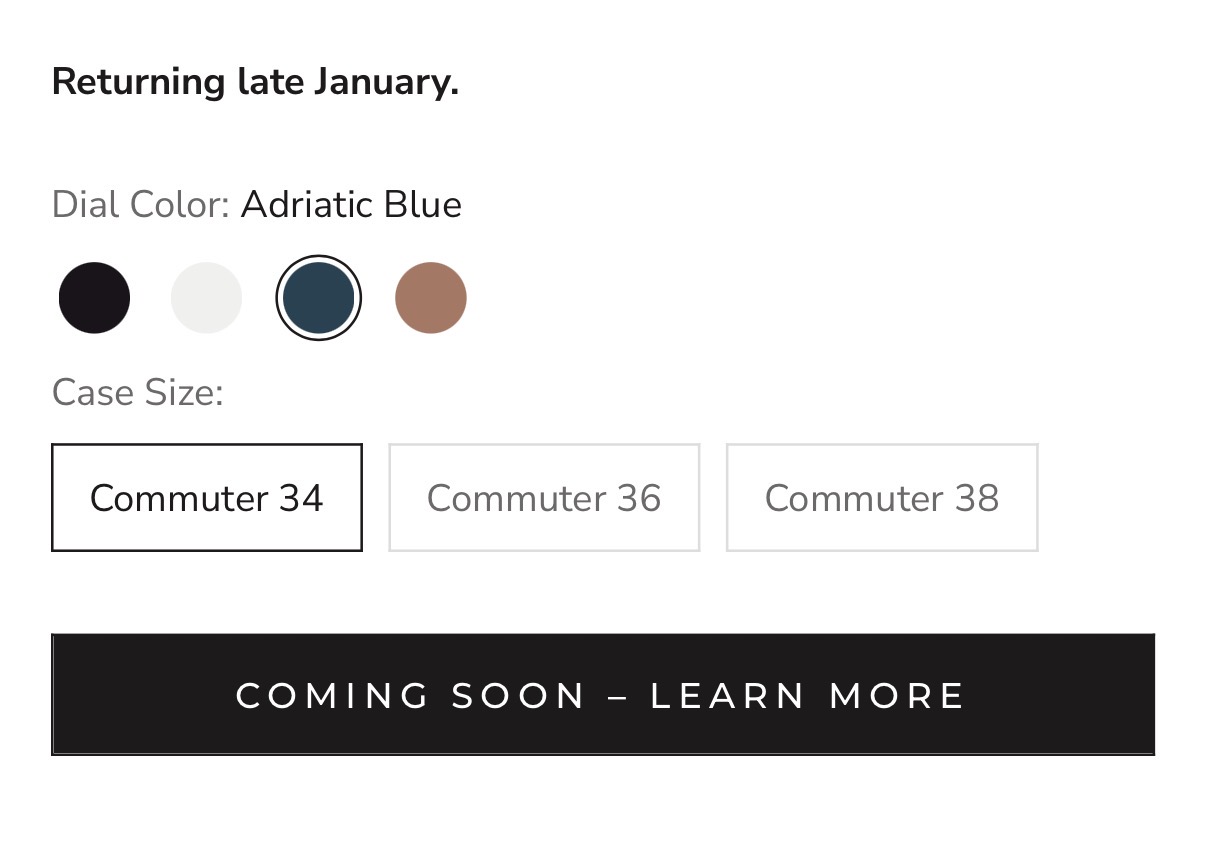Click the 'Returning late January.' notice text
1206x857 pixels.
pyautogui.click(x=255, y=81)
